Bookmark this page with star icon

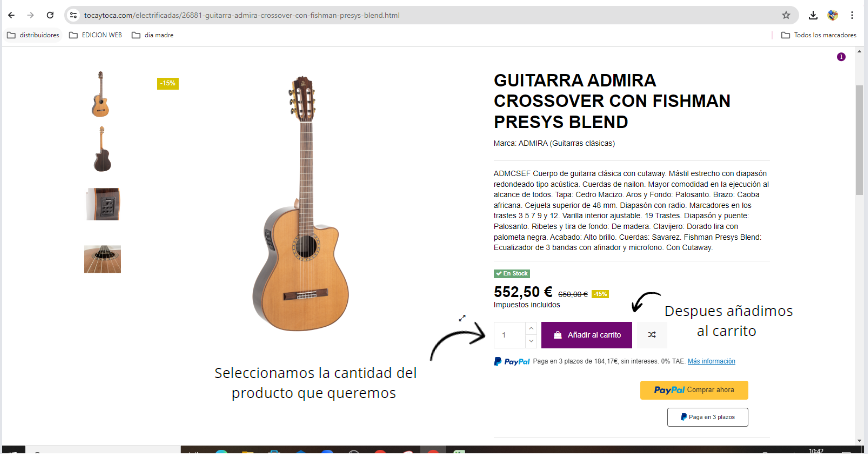[786, 16]
